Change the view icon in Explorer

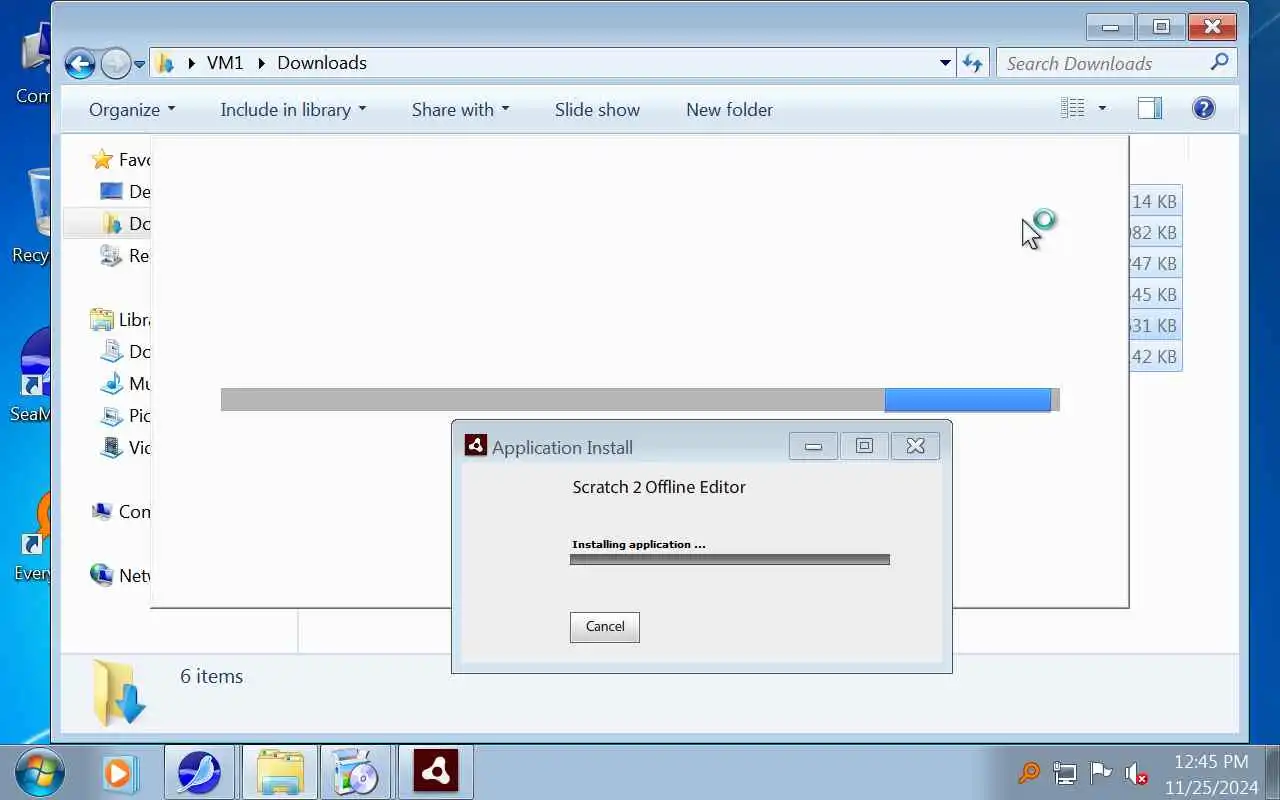point(1073,108)
